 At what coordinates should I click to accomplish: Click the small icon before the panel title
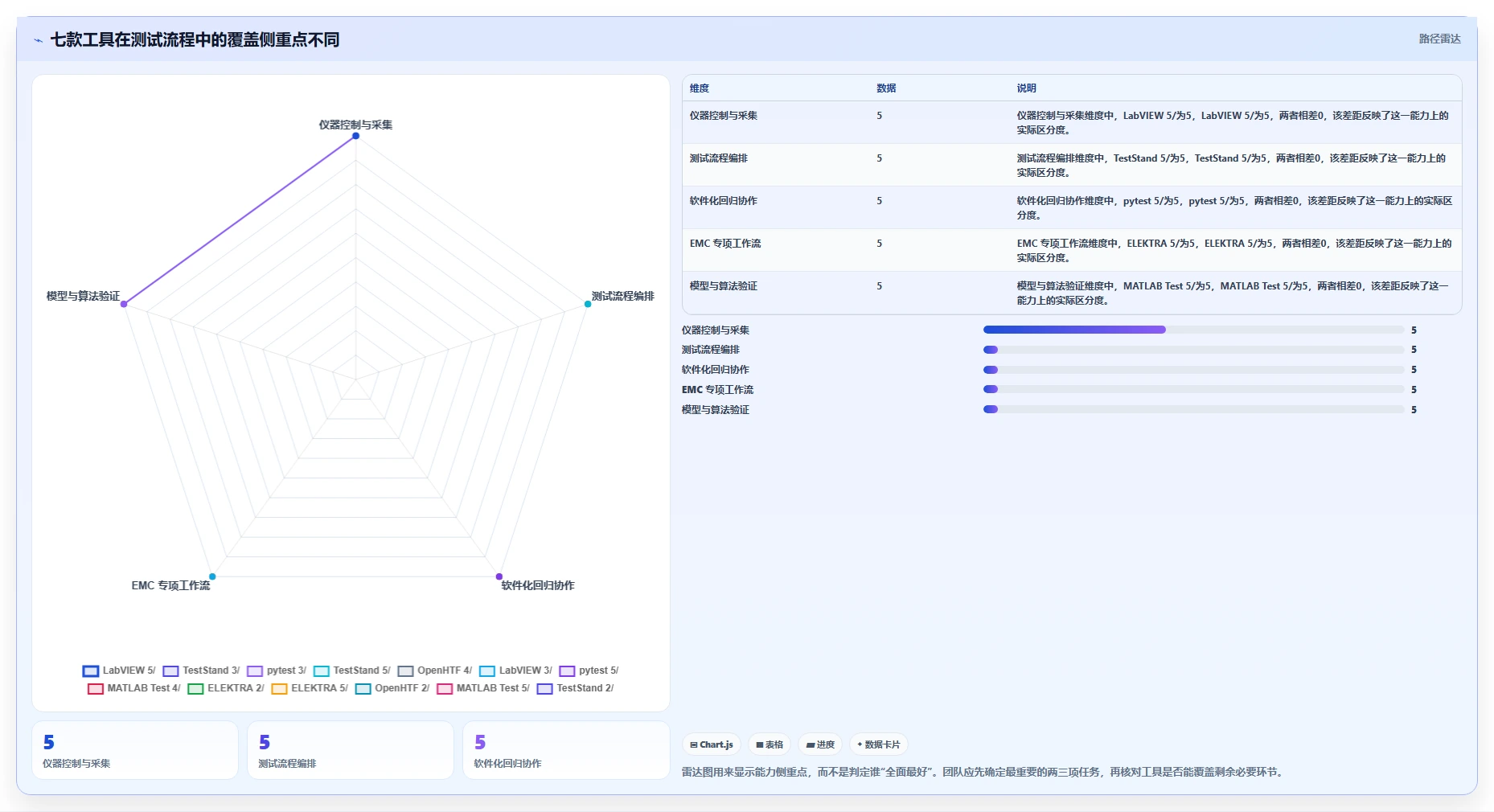[38, 40]
